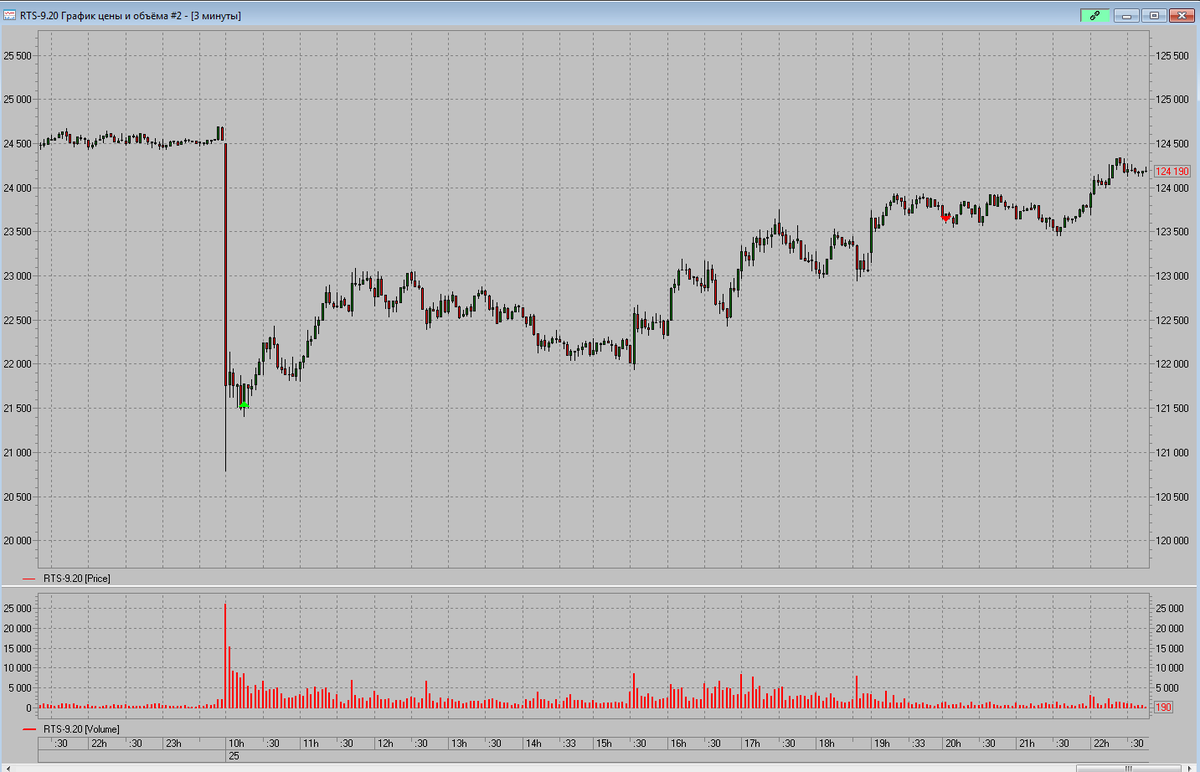Open the chart window system menu icon

point(9,15)
